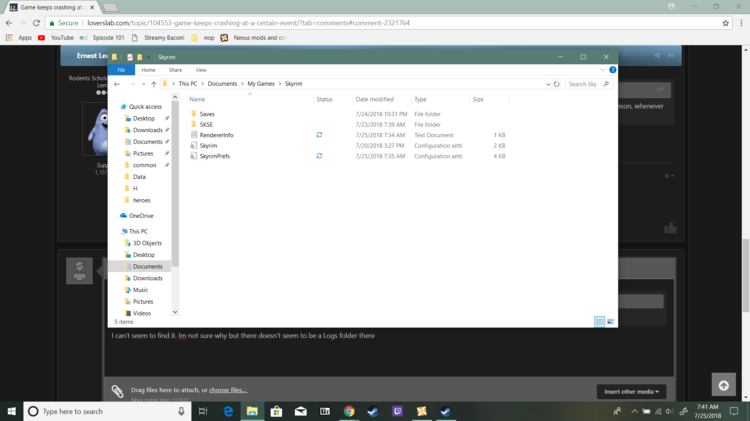Click Cortana microphone icon
The width and height of the screenshot is (750, 421).
181,411
